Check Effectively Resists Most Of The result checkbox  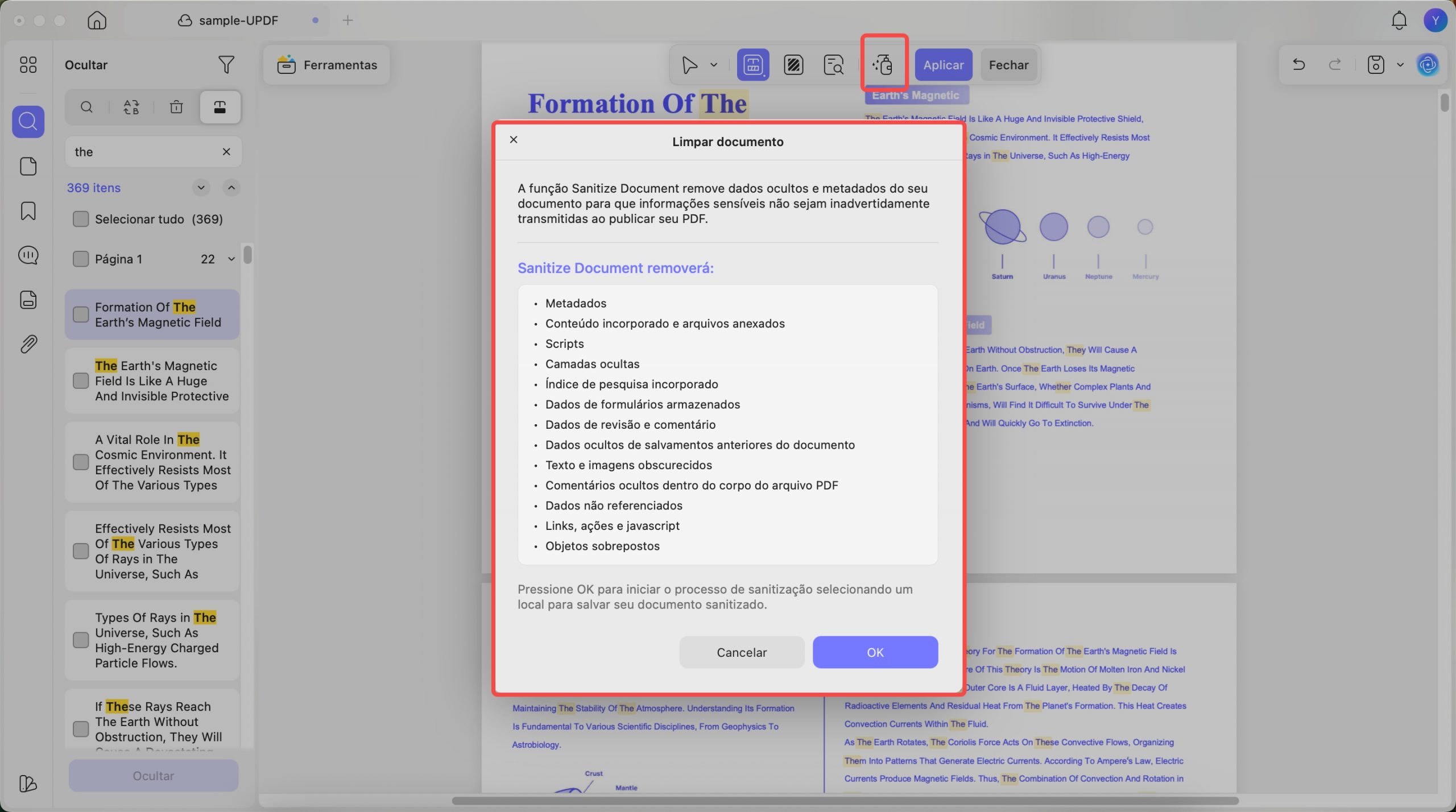[81, 551]
